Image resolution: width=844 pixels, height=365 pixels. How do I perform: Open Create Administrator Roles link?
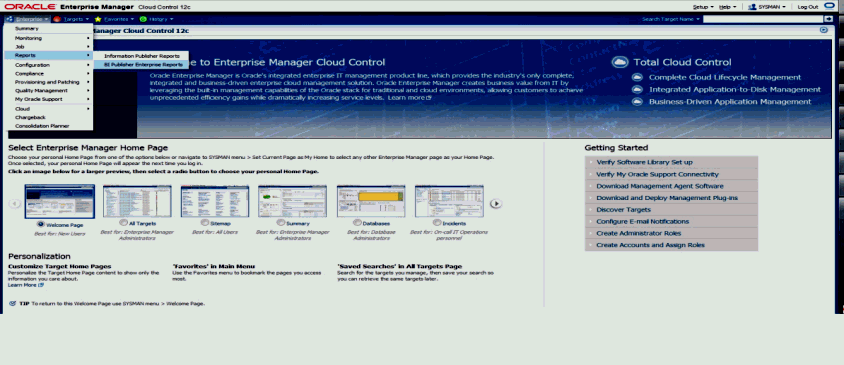[x=639, y=234]
